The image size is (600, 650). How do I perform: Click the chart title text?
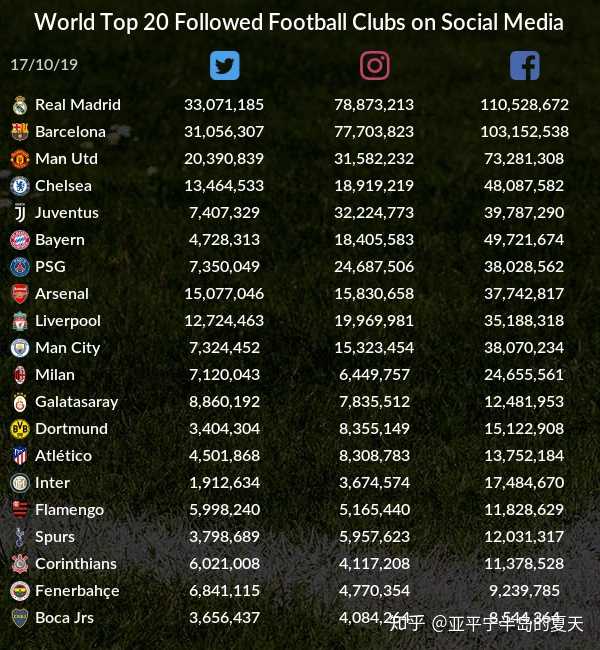tap(299, 22)
